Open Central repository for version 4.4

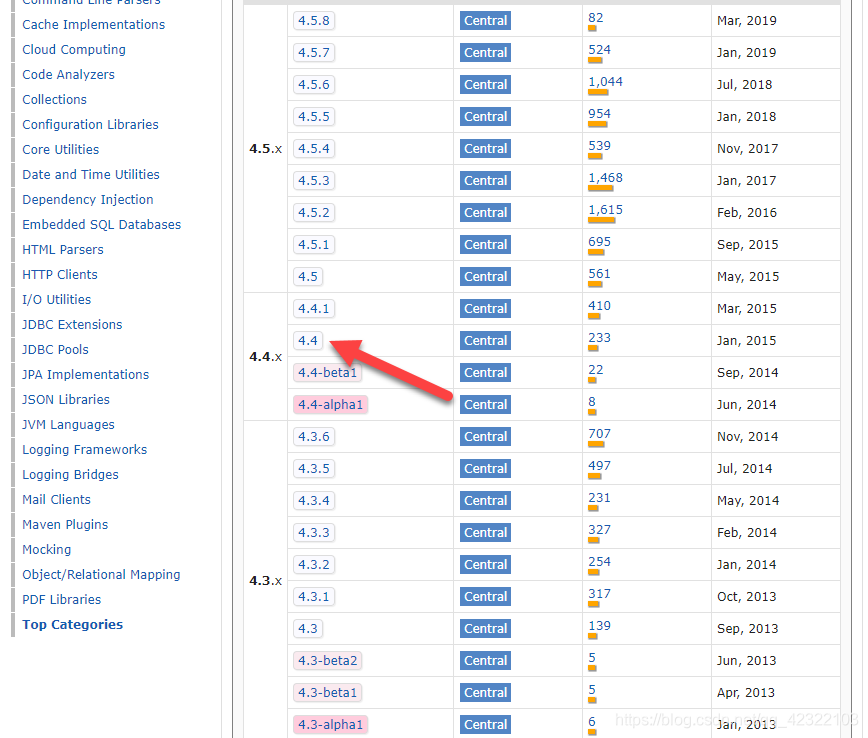pos(485,340)
